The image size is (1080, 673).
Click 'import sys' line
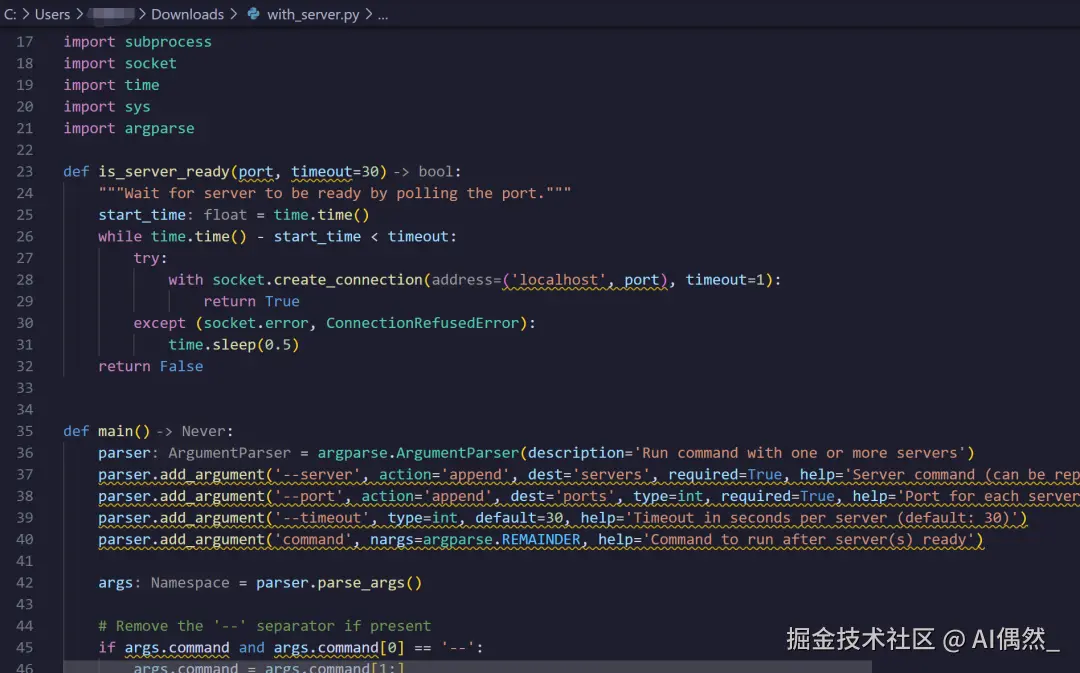pyautogui.click(x=107, y=107)
